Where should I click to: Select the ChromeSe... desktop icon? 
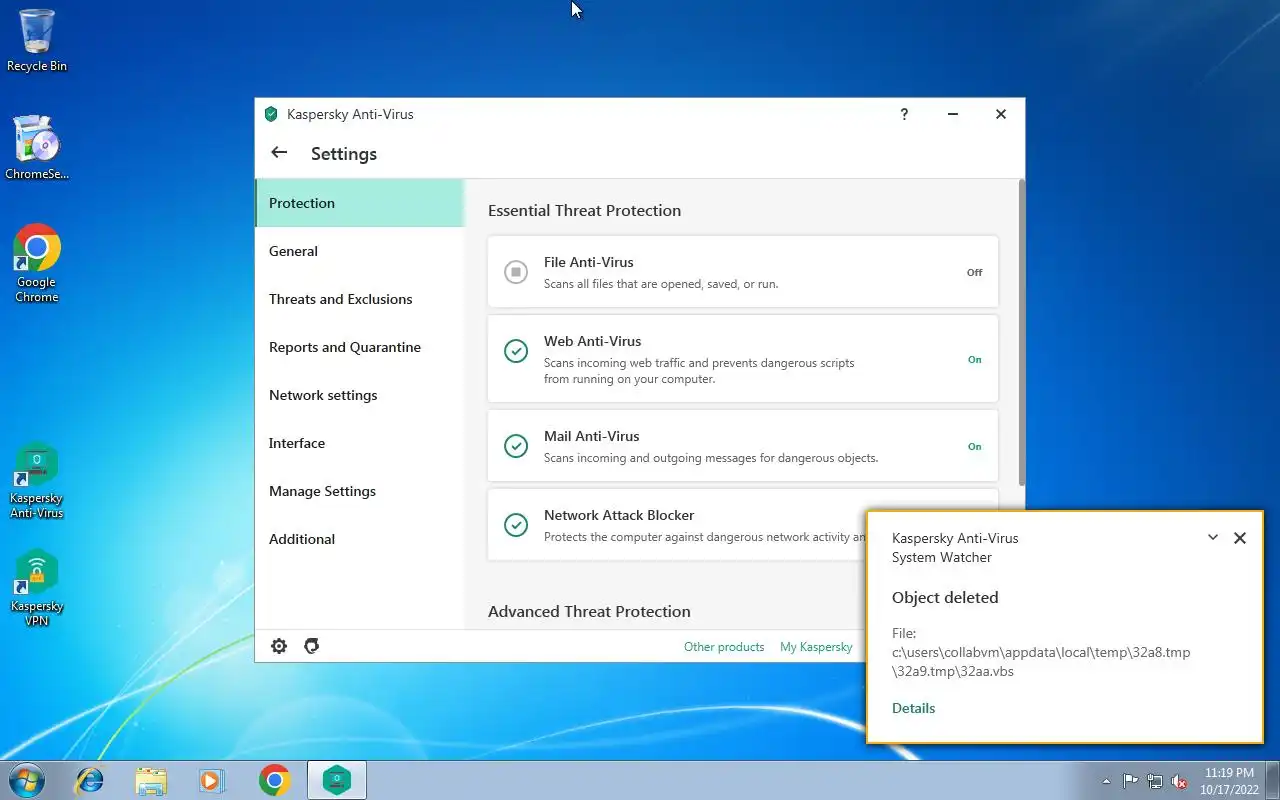[37, 147]
